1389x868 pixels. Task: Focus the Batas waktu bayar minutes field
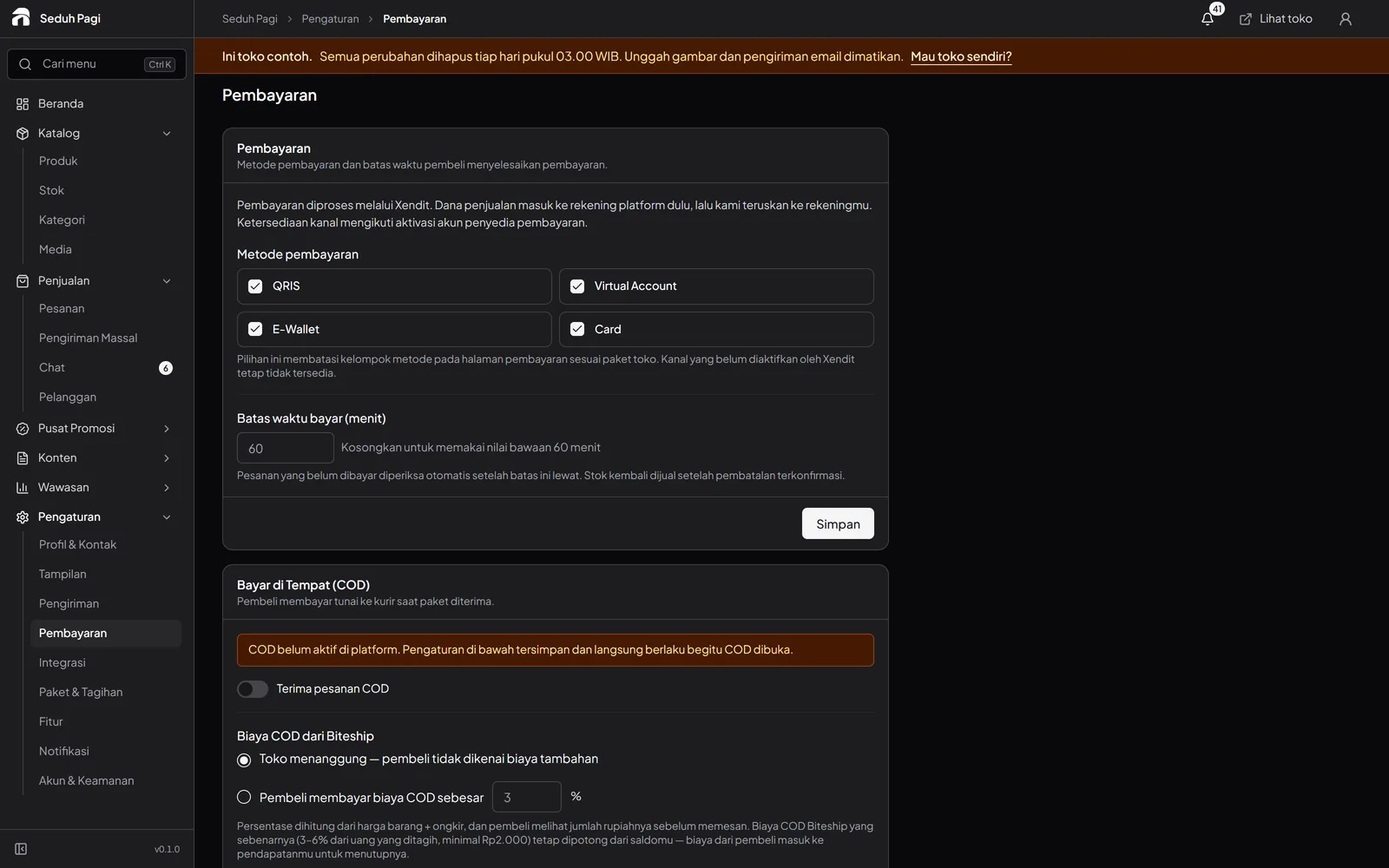coord(286,448)
